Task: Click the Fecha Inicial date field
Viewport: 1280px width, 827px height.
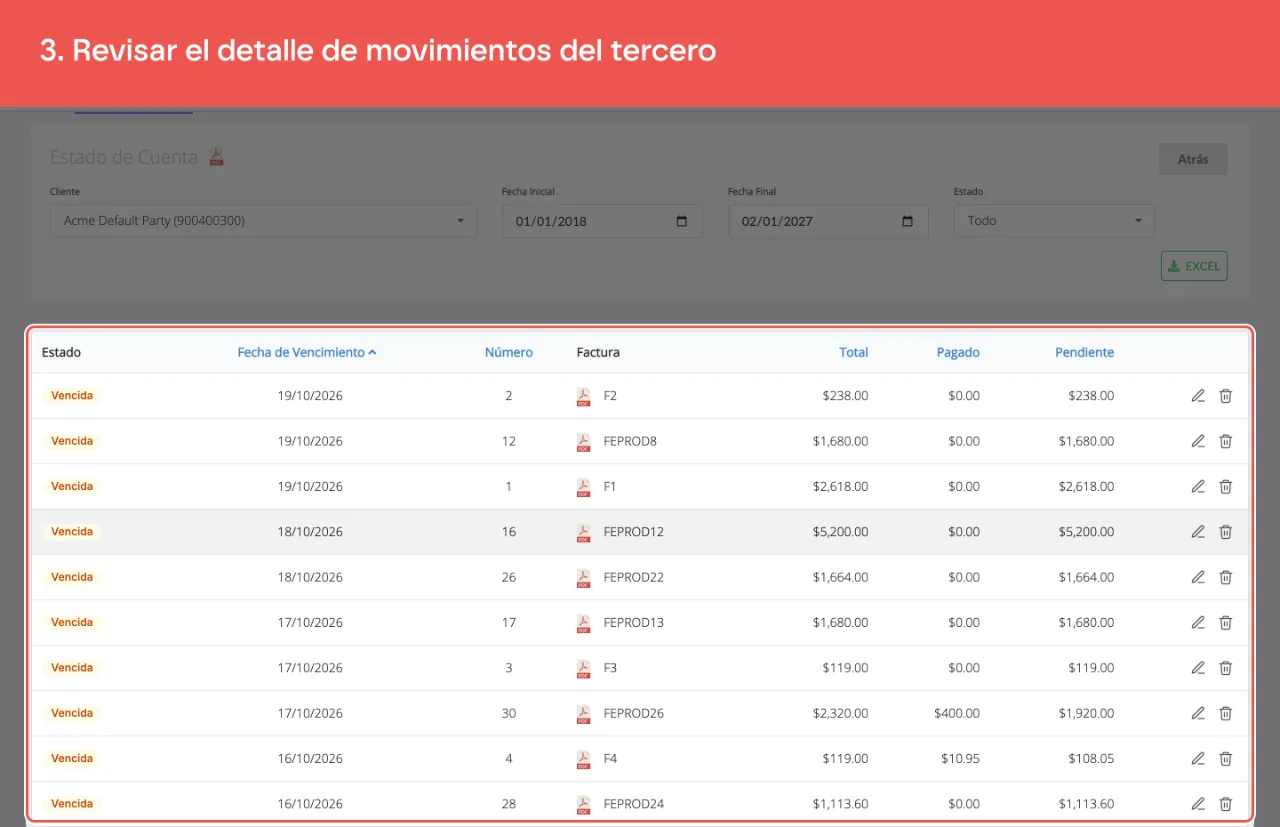Action: pos(602,221)
